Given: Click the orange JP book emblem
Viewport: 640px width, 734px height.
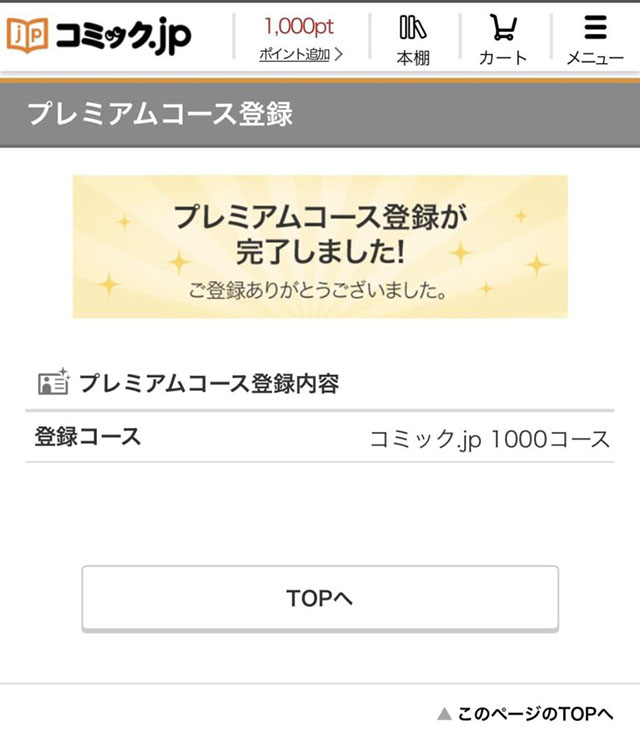Looking at the screenshot, I should coord(26,37).
